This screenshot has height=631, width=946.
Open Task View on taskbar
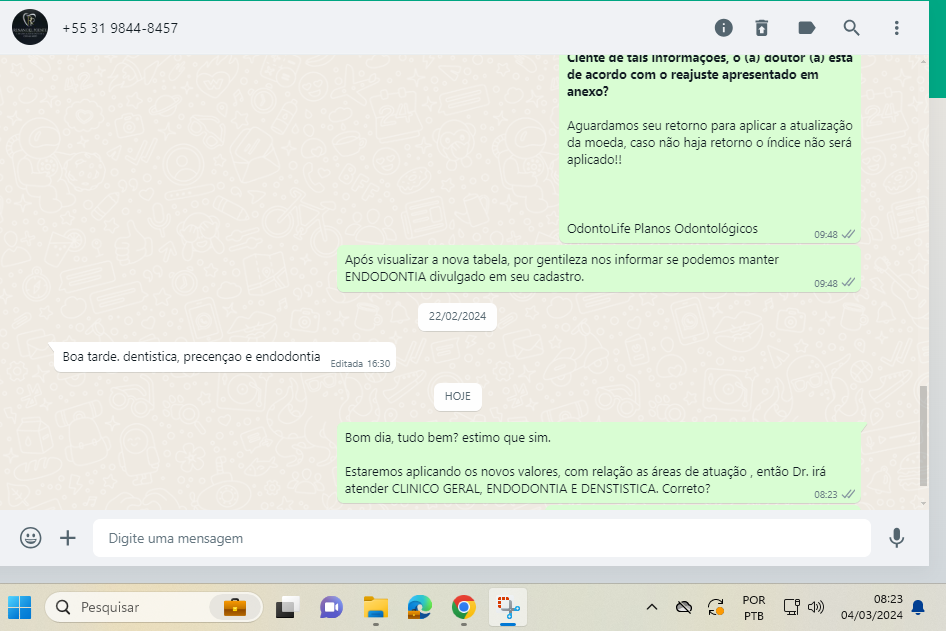287,607
